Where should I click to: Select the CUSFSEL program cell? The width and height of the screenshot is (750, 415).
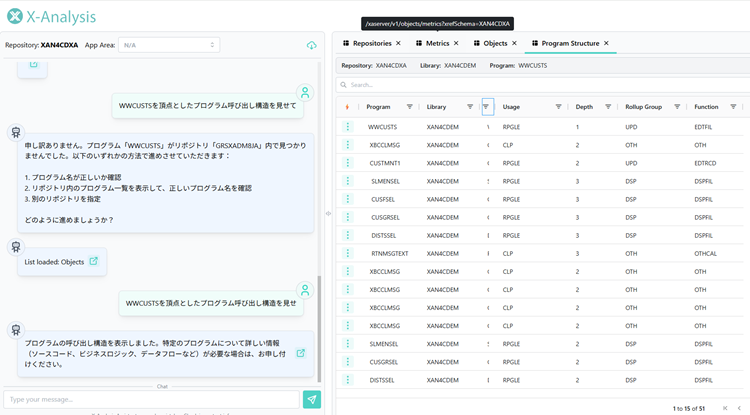pyautogui.click(x=383, y=199)
